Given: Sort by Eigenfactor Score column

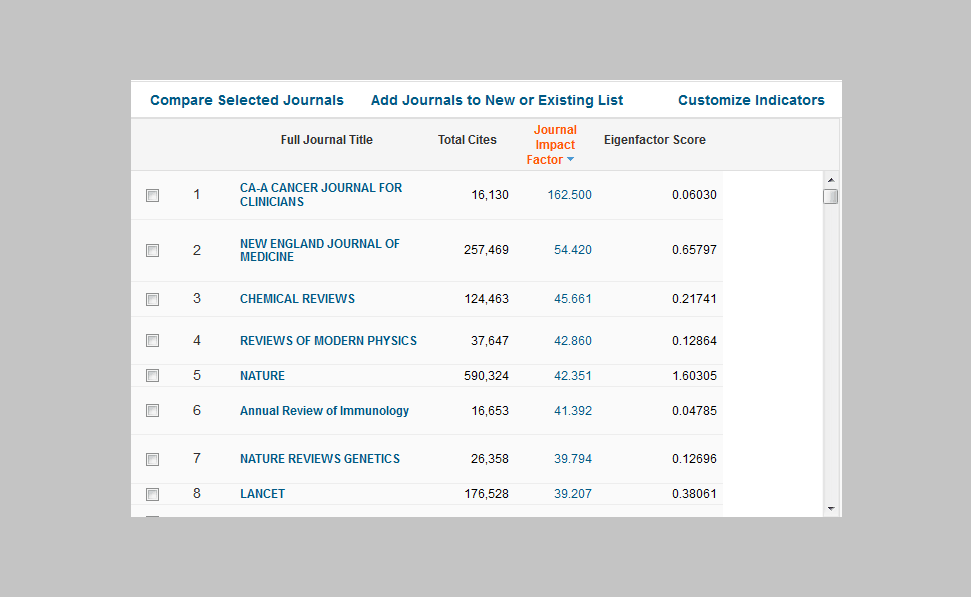Looking at the screenshot, I should point(655,140).
